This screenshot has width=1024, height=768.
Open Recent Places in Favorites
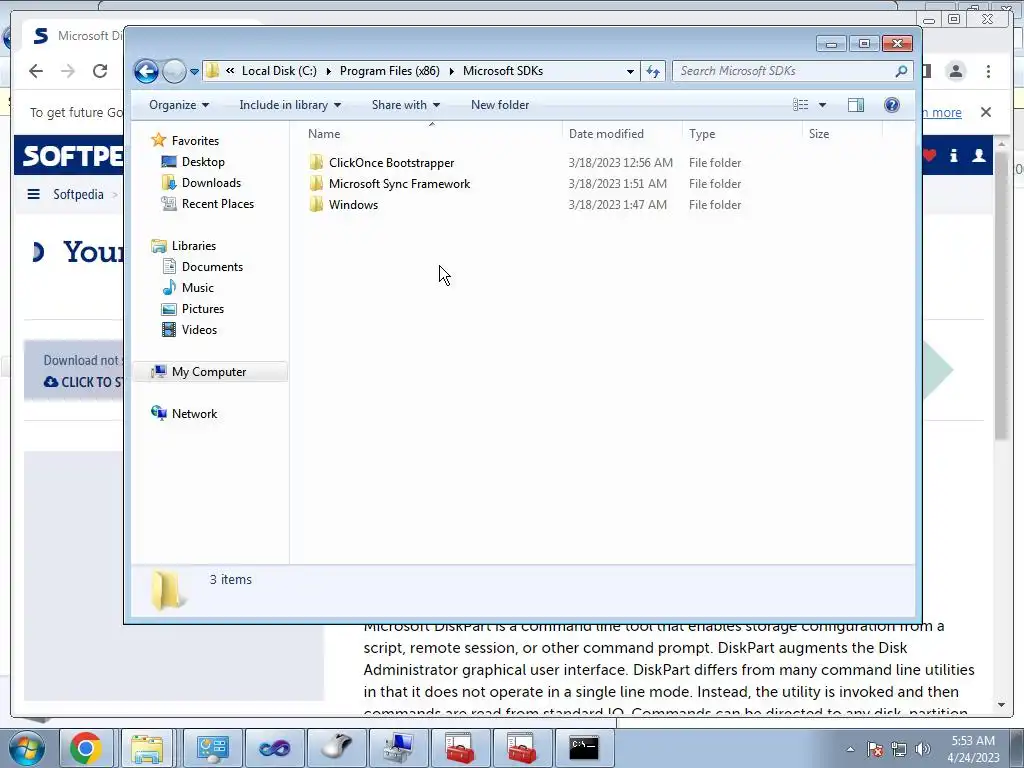pos(217,204)
